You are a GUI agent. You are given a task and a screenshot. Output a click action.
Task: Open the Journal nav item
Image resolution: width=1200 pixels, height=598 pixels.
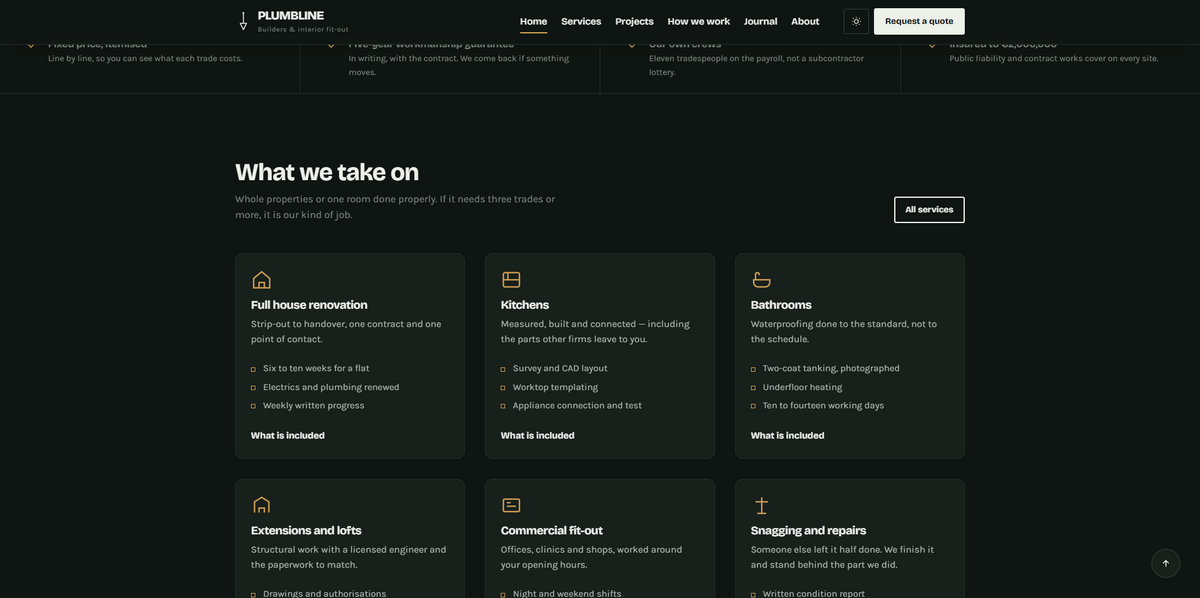point(760,21)
